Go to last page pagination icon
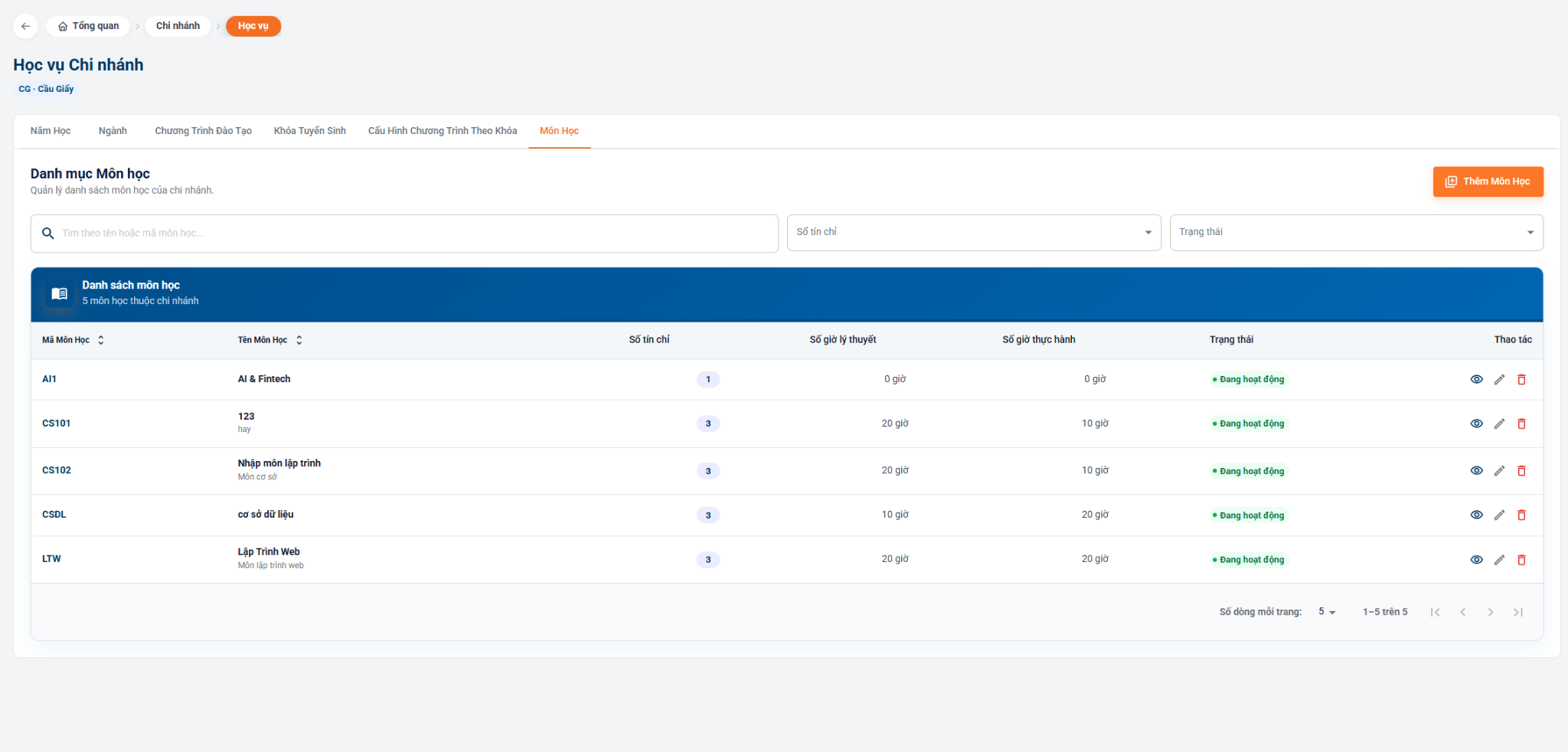The width and height of the screenshot is (1568, 752). [x=1517, y=612]
